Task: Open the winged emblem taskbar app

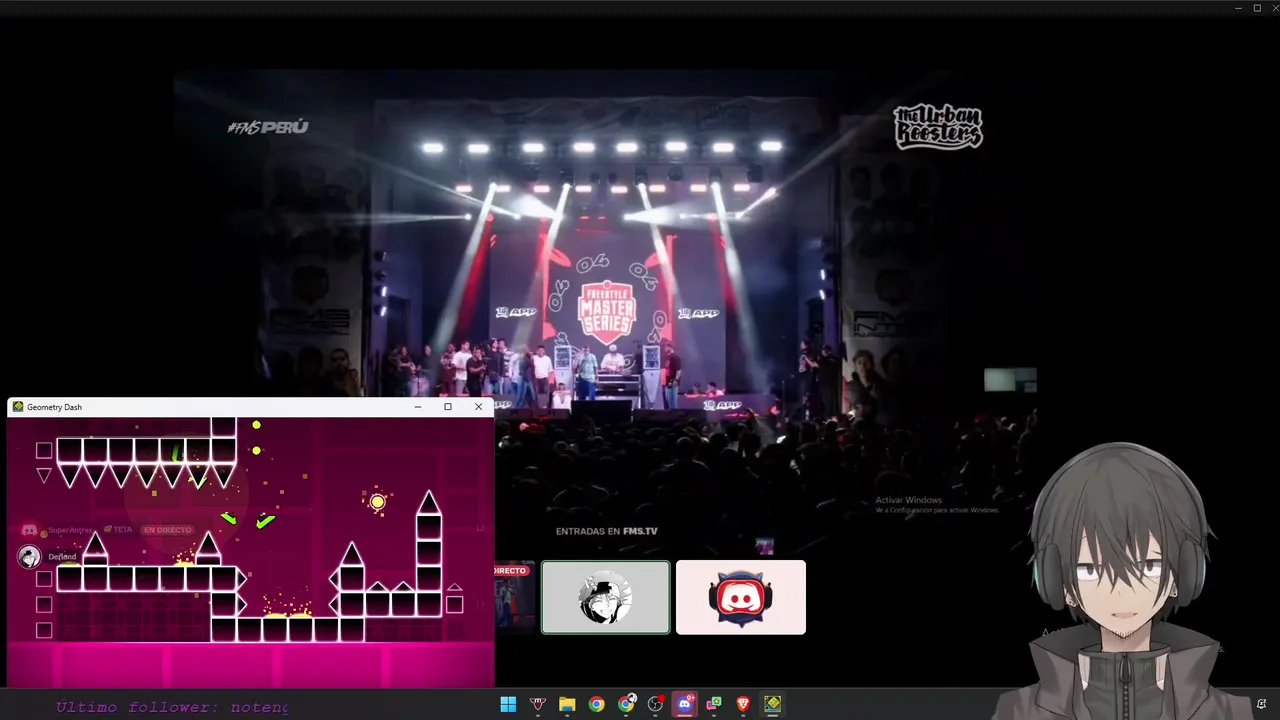Action: (538, 704)
